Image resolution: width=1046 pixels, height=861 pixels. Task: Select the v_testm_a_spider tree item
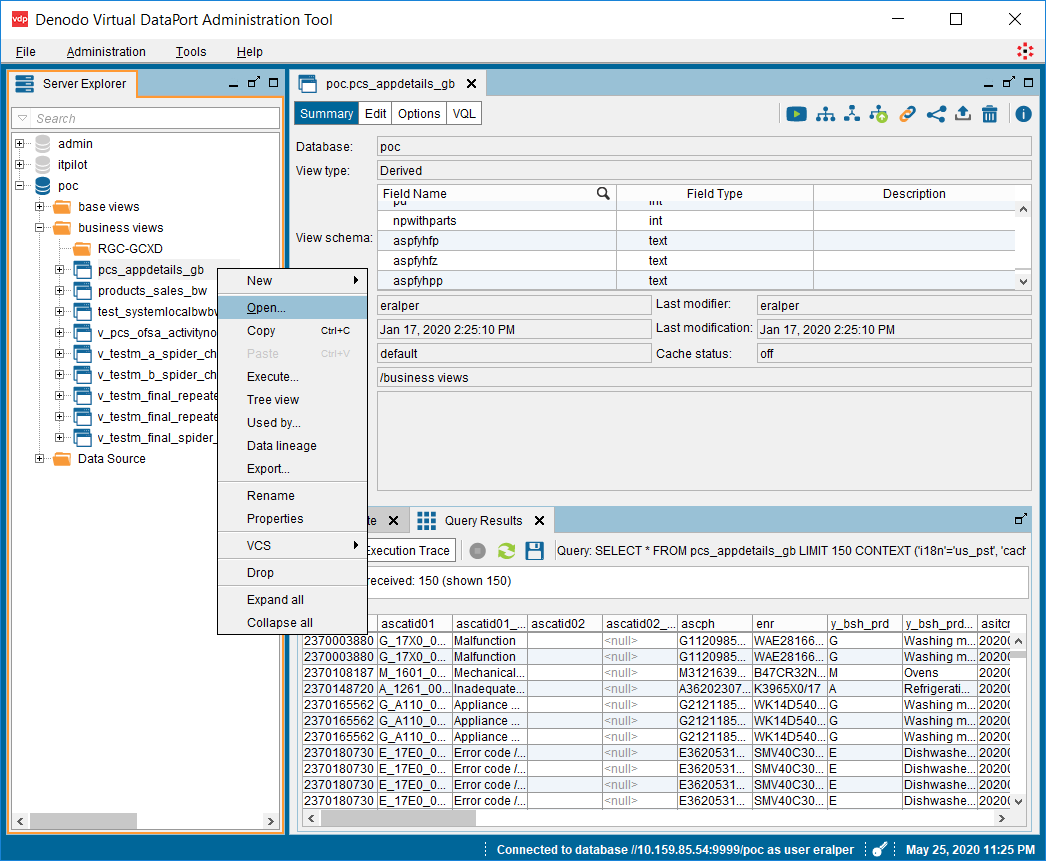[157, 353]
